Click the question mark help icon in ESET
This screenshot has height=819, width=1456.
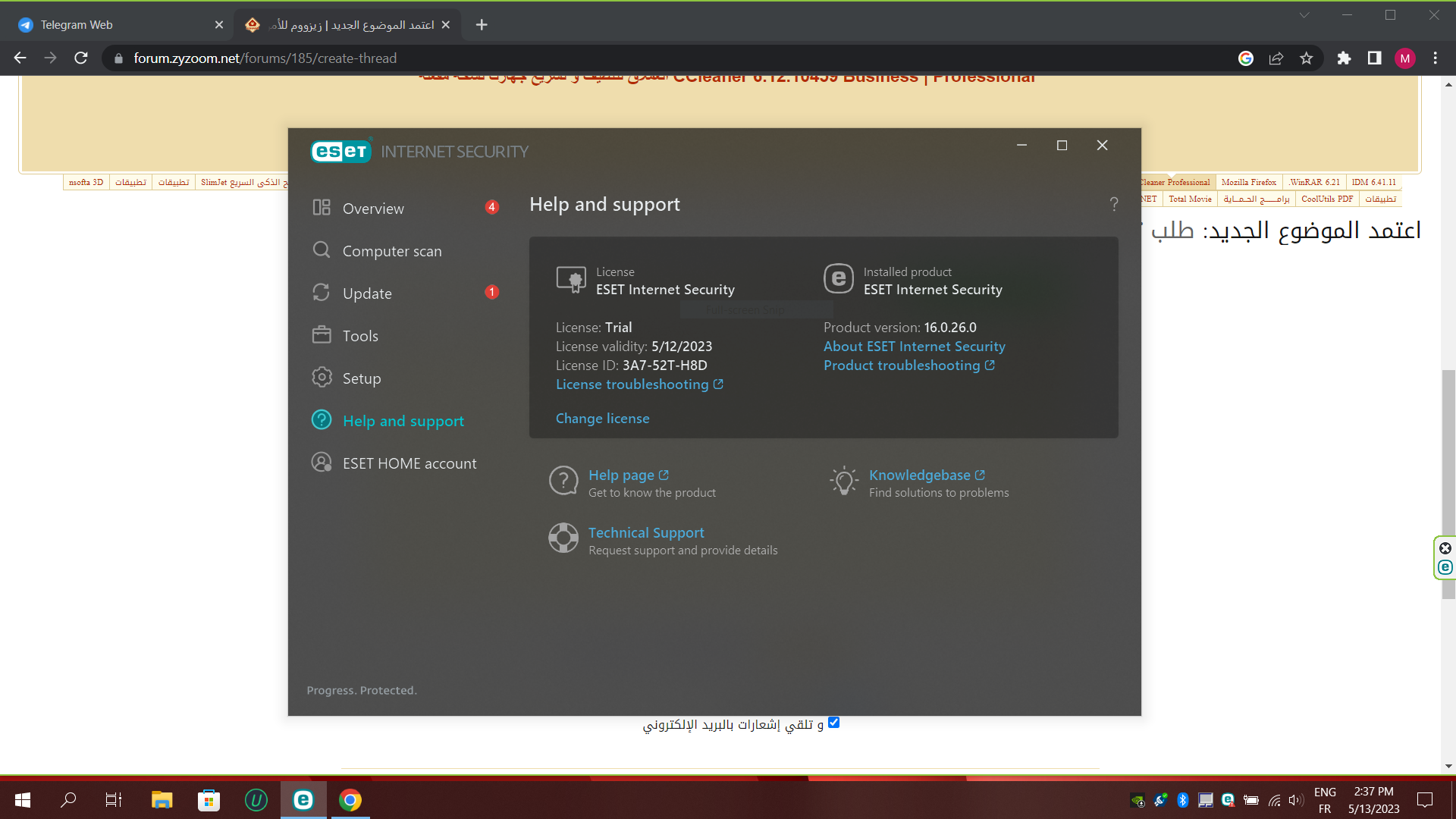(1113, 204)
